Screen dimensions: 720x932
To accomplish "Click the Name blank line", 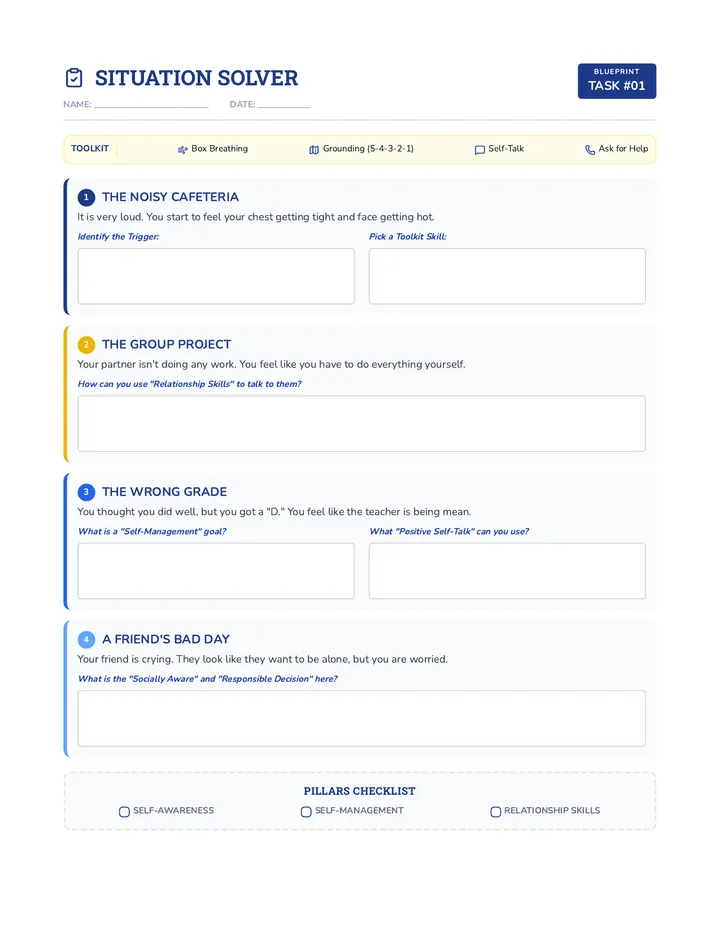I will pos(151,105).
